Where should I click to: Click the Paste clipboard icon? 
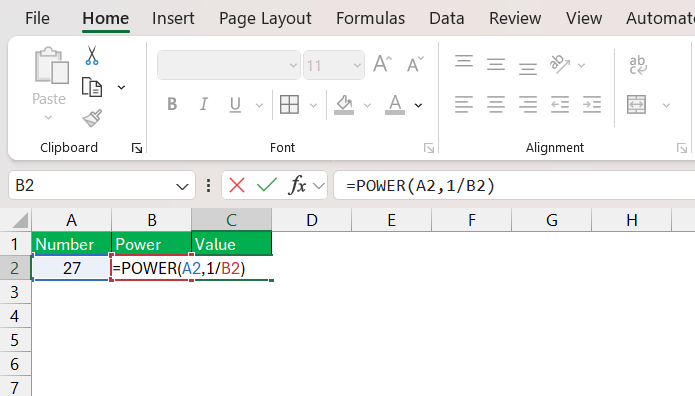pyautogui.click(x=51, y=66)
